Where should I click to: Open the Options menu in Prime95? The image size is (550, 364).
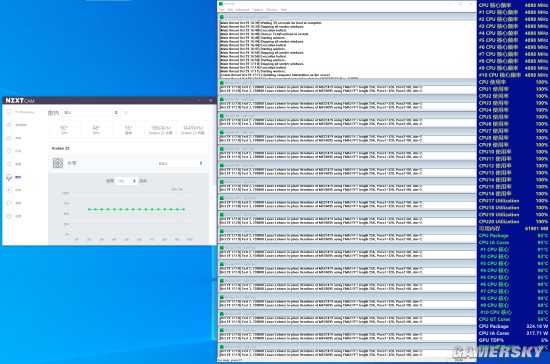[x=257, y=9]
